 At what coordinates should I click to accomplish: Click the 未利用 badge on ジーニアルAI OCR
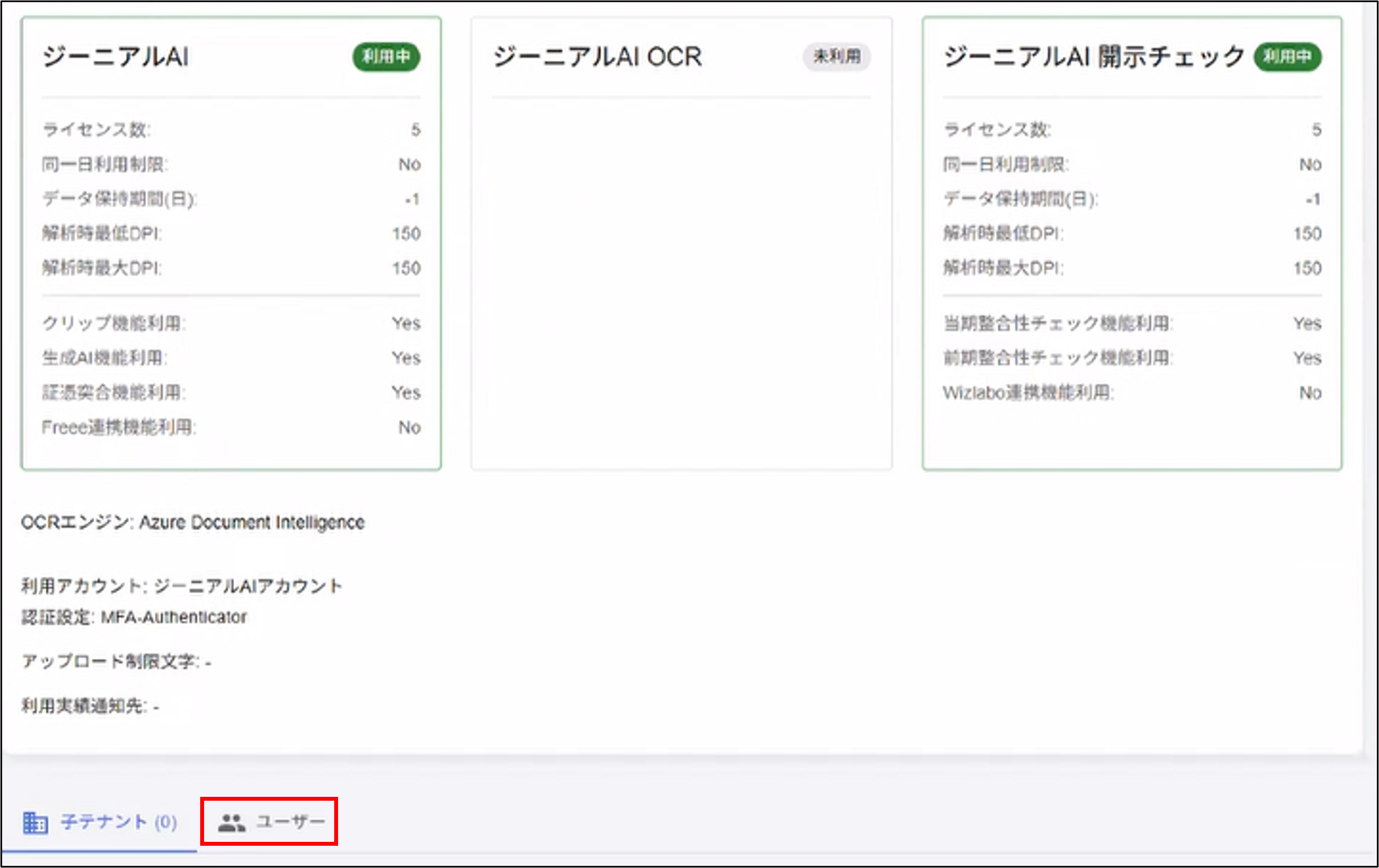pyautogui.click(x=836, y=57)
